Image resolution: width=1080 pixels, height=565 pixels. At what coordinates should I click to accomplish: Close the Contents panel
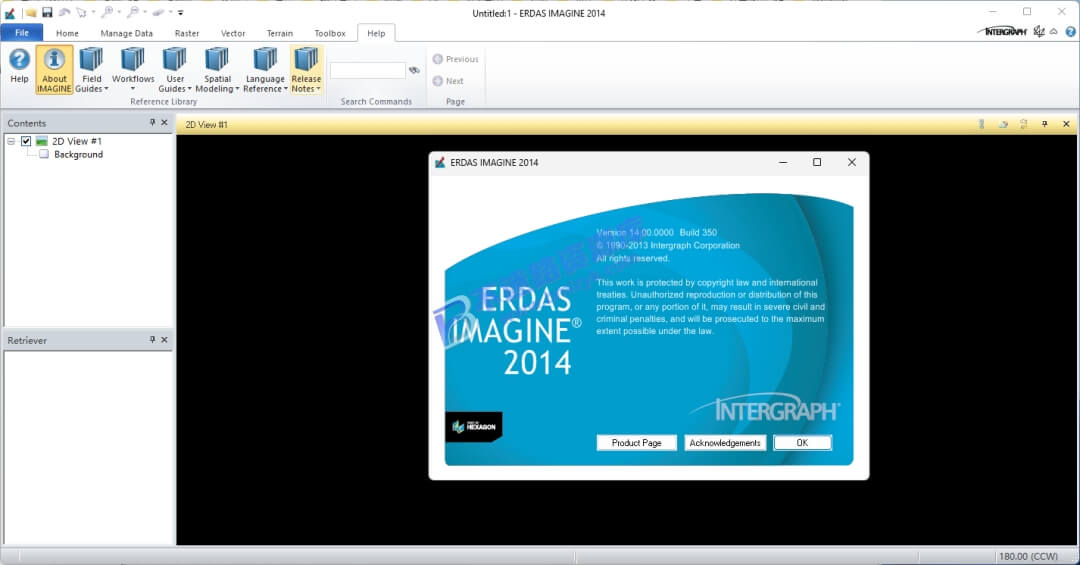point(164,122)
